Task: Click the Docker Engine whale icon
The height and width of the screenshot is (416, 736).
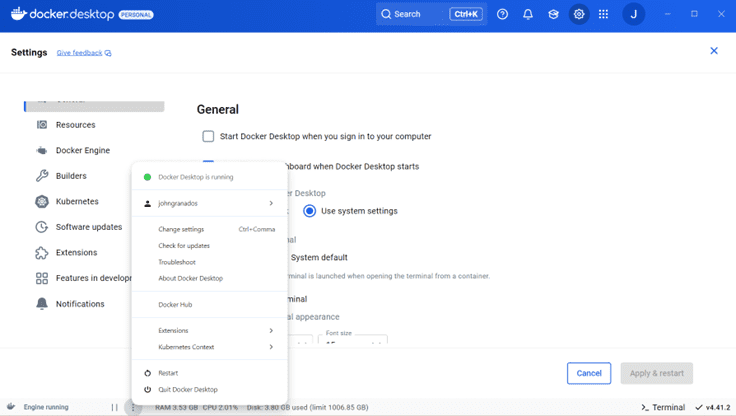Action: pos(42,150)
